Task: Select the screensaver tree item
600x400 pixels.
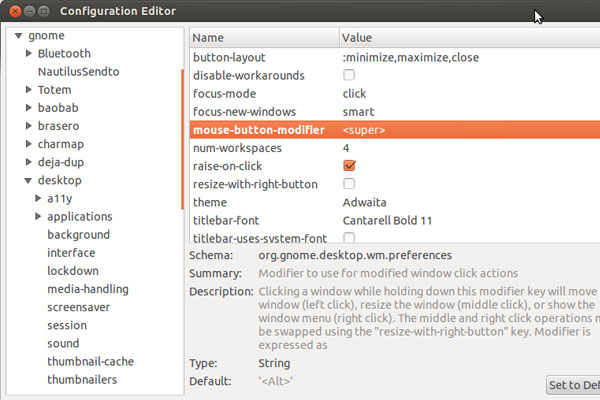Action: (78, 307)
